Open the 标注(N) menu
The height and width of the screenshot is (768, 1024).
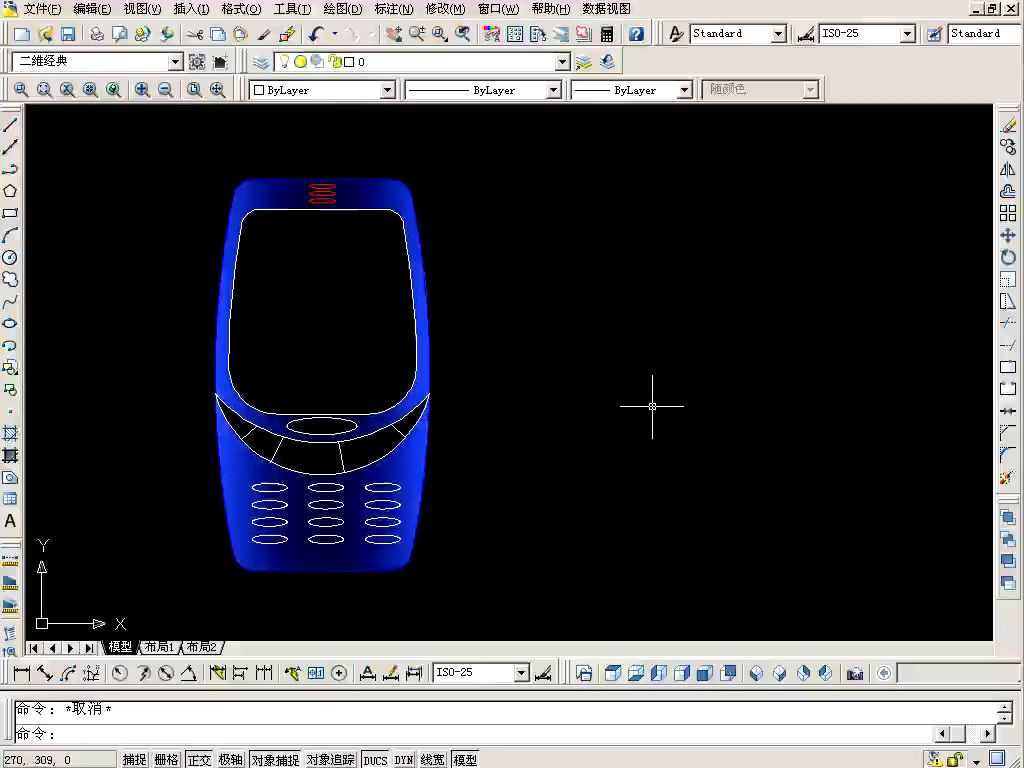pos(394,9)
